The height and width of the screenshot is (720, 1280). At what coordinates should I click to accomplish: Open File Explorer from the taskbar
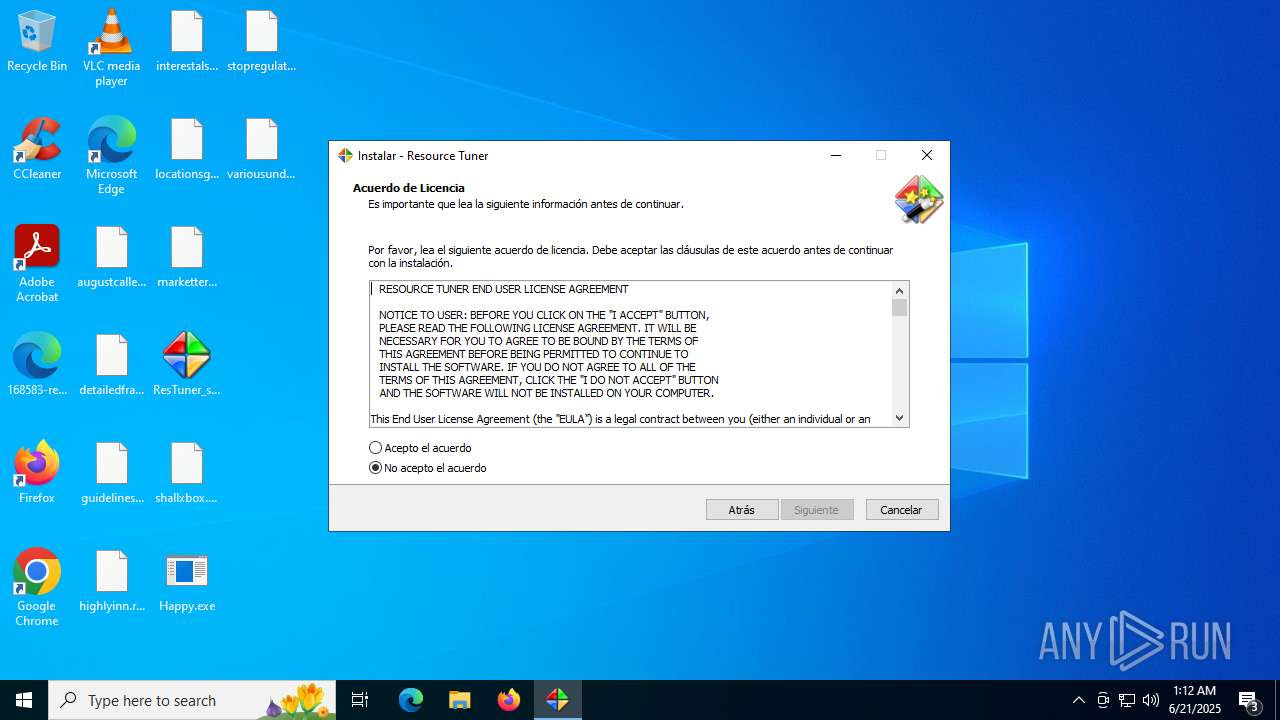pyautogui.click(x=459, y=700)
